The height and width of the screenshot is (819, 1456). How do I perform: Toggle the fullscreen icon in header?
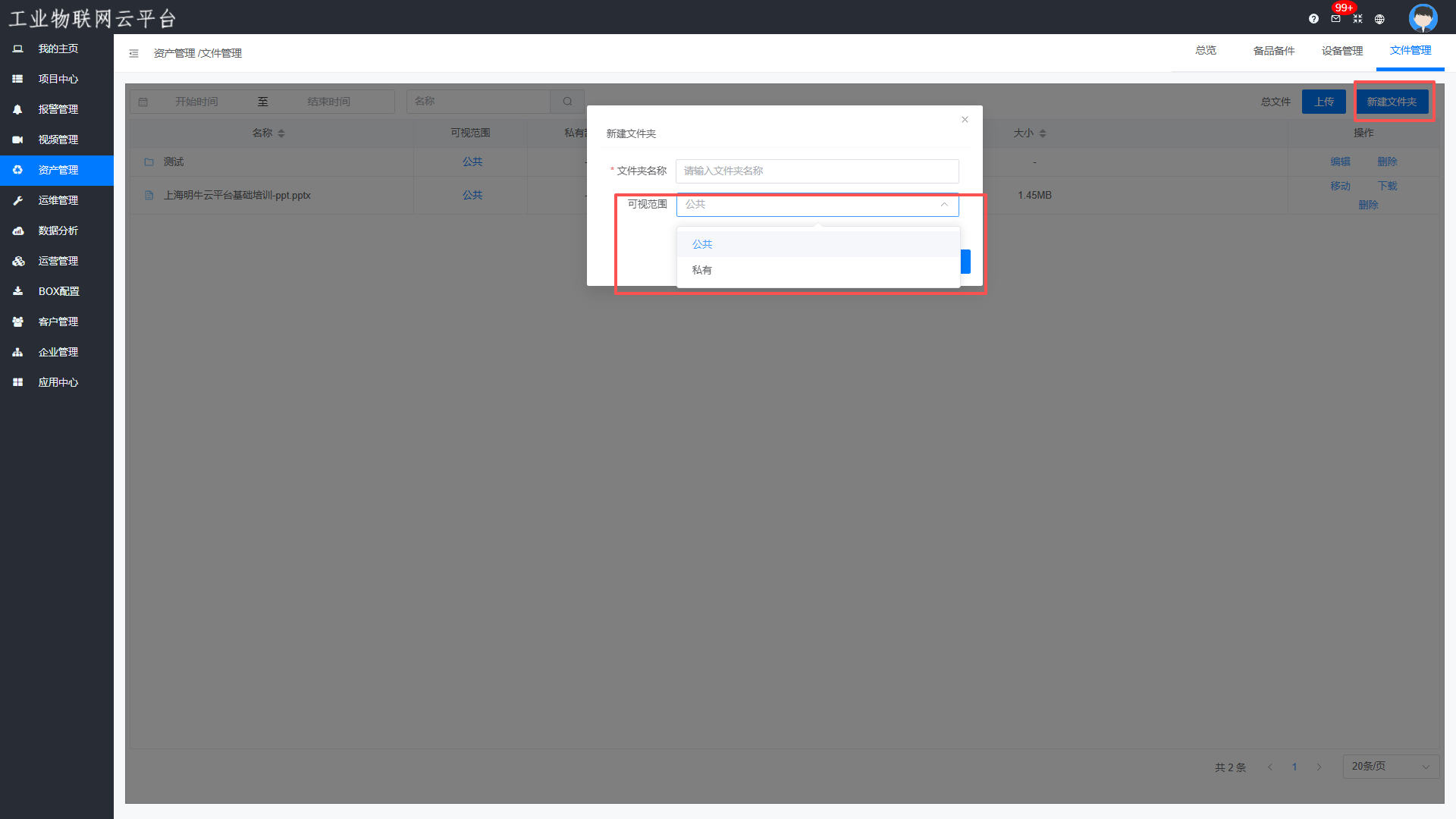pyautogui.click(x=1357, y=19)
